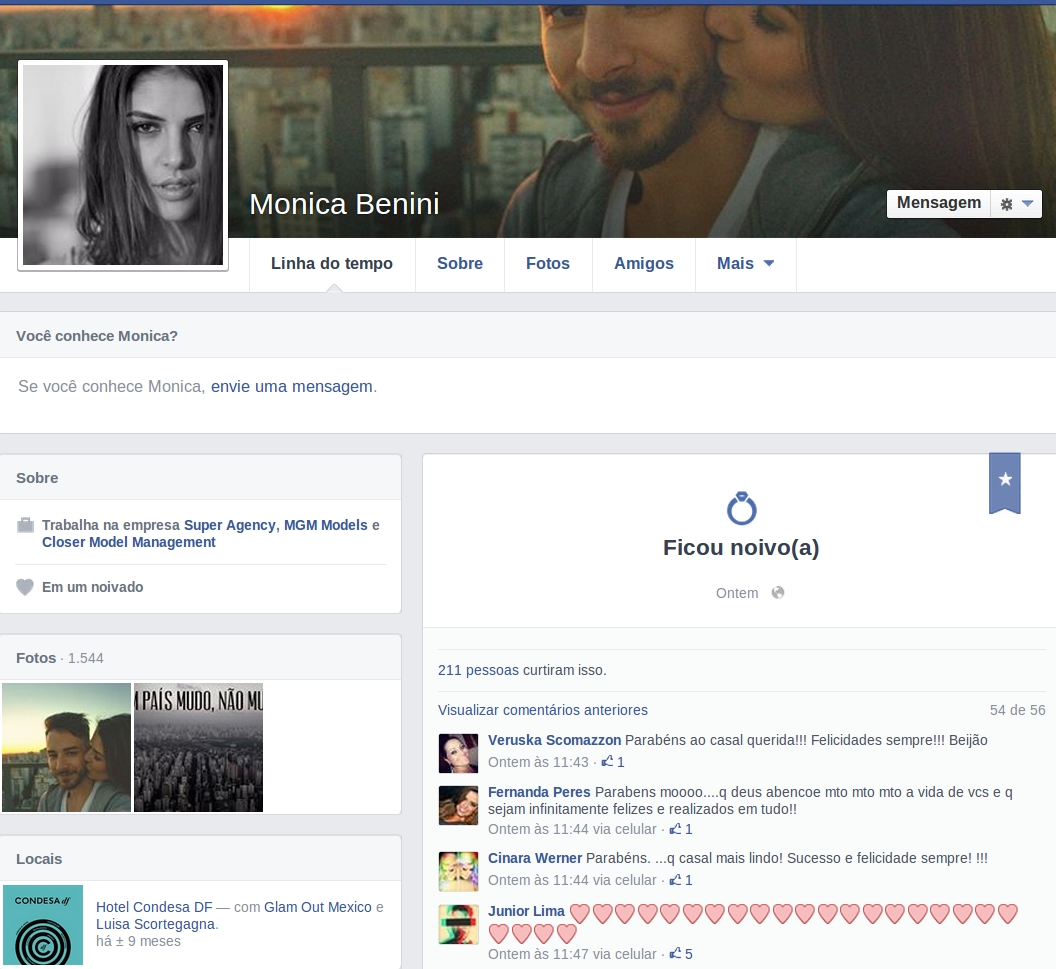Go to the Amigos tab
1056x969 pixels.
click(644, 264)
